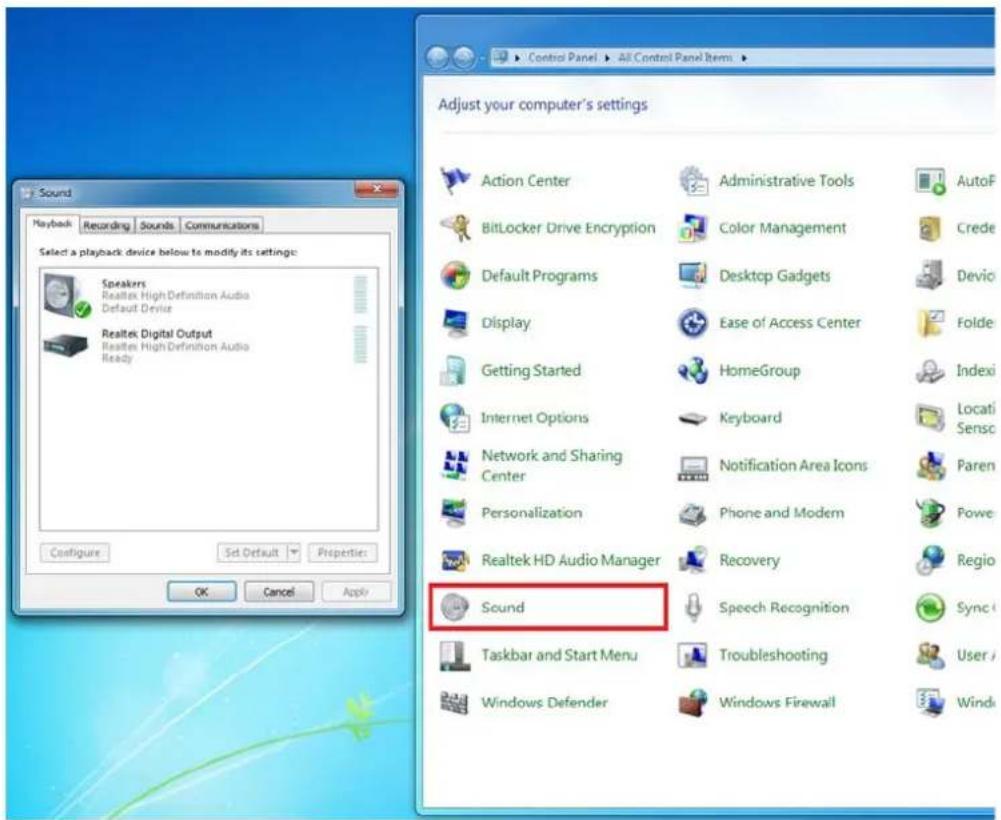Expand the Set Default dropdown arrow
Viewport: 1001px width, 820px height.
(x=294, y=552)
